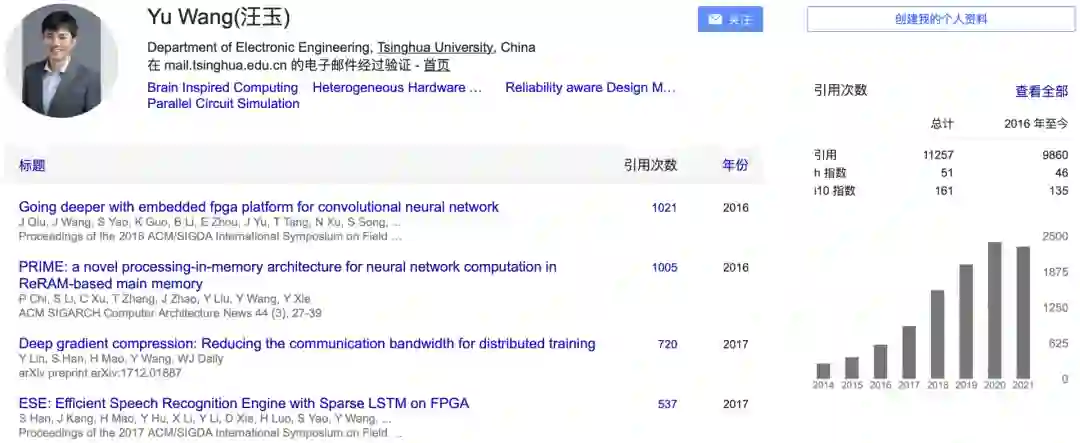Click the 2016 年至今 column header
Screen dimensions: 1080x443
tap(1036, 124)
